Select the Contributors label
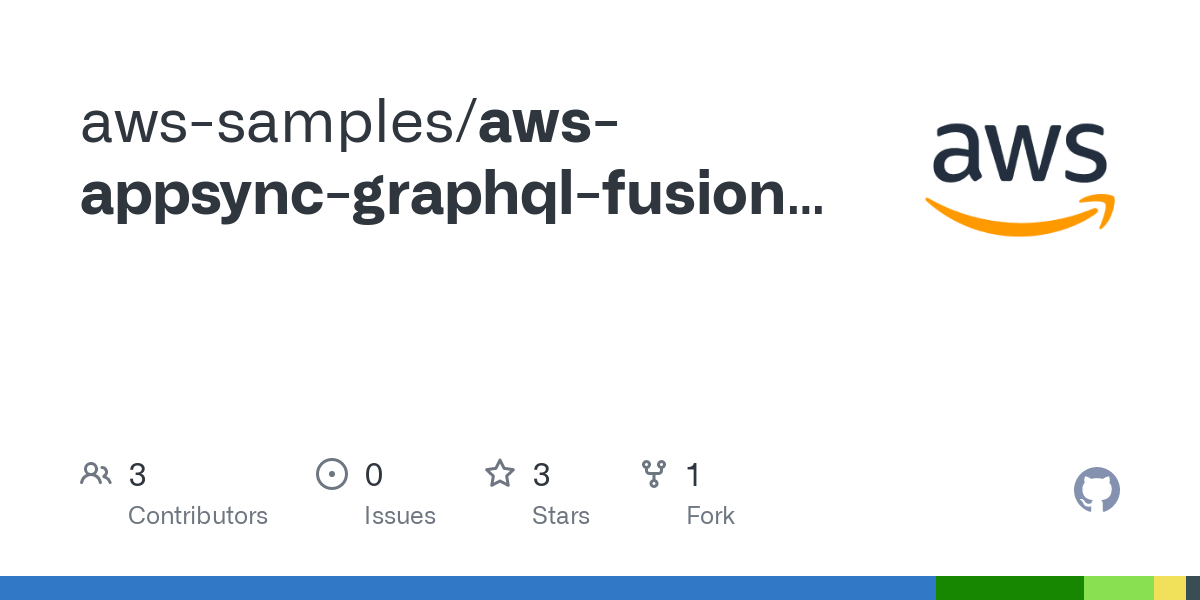This screenshot has width=1200, height=600. coord(198,516)
